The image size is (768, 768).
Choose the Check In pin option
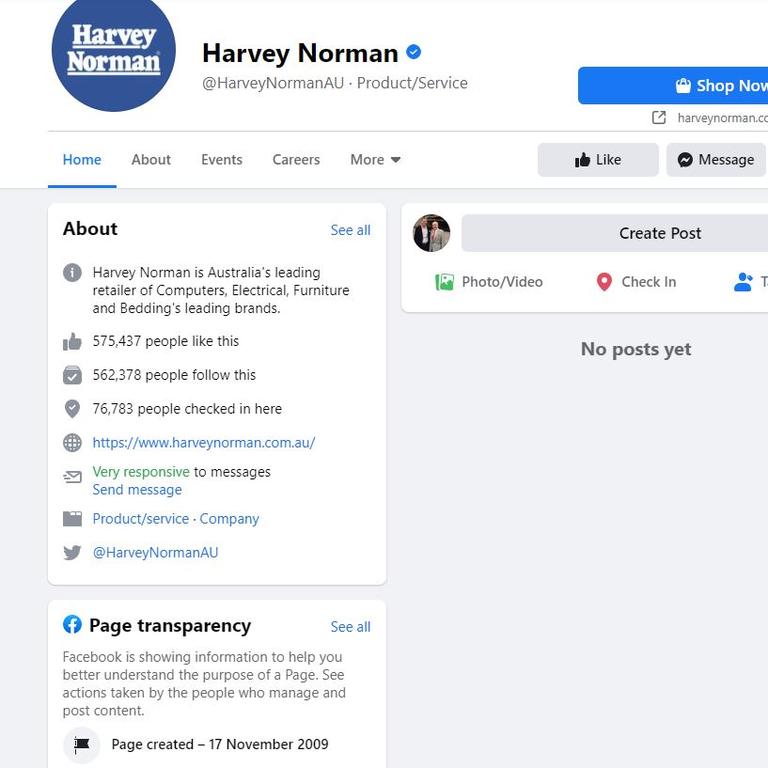click(x=636, y=282)
